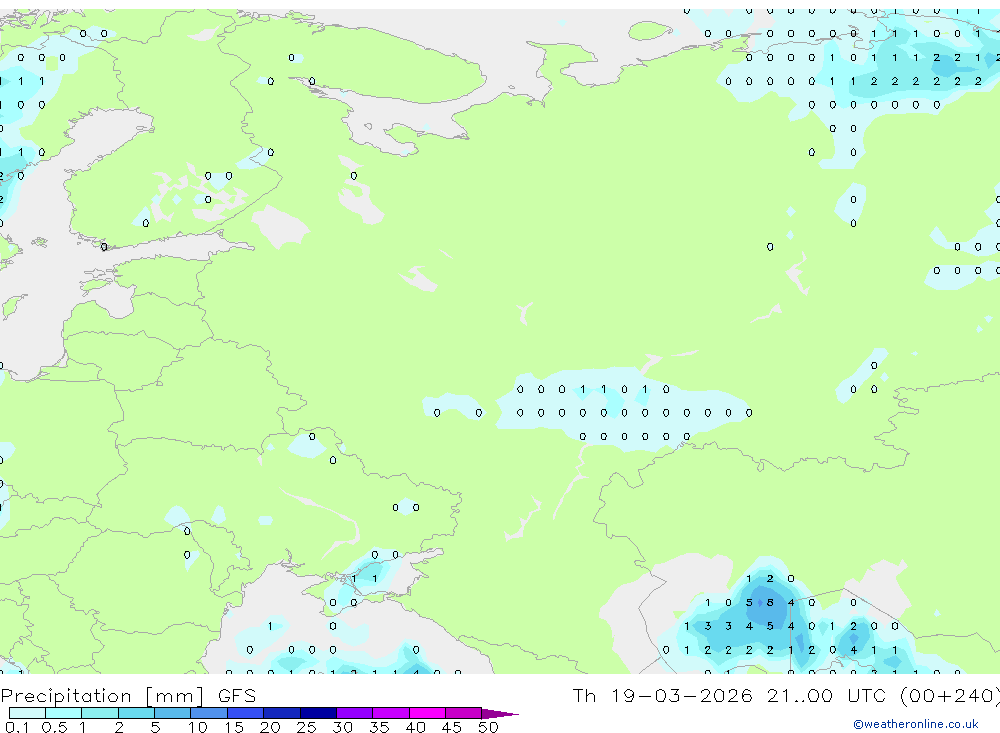Click legend label '25'
The width and height of the screenshot is (1000, 733).
[306, 727]
